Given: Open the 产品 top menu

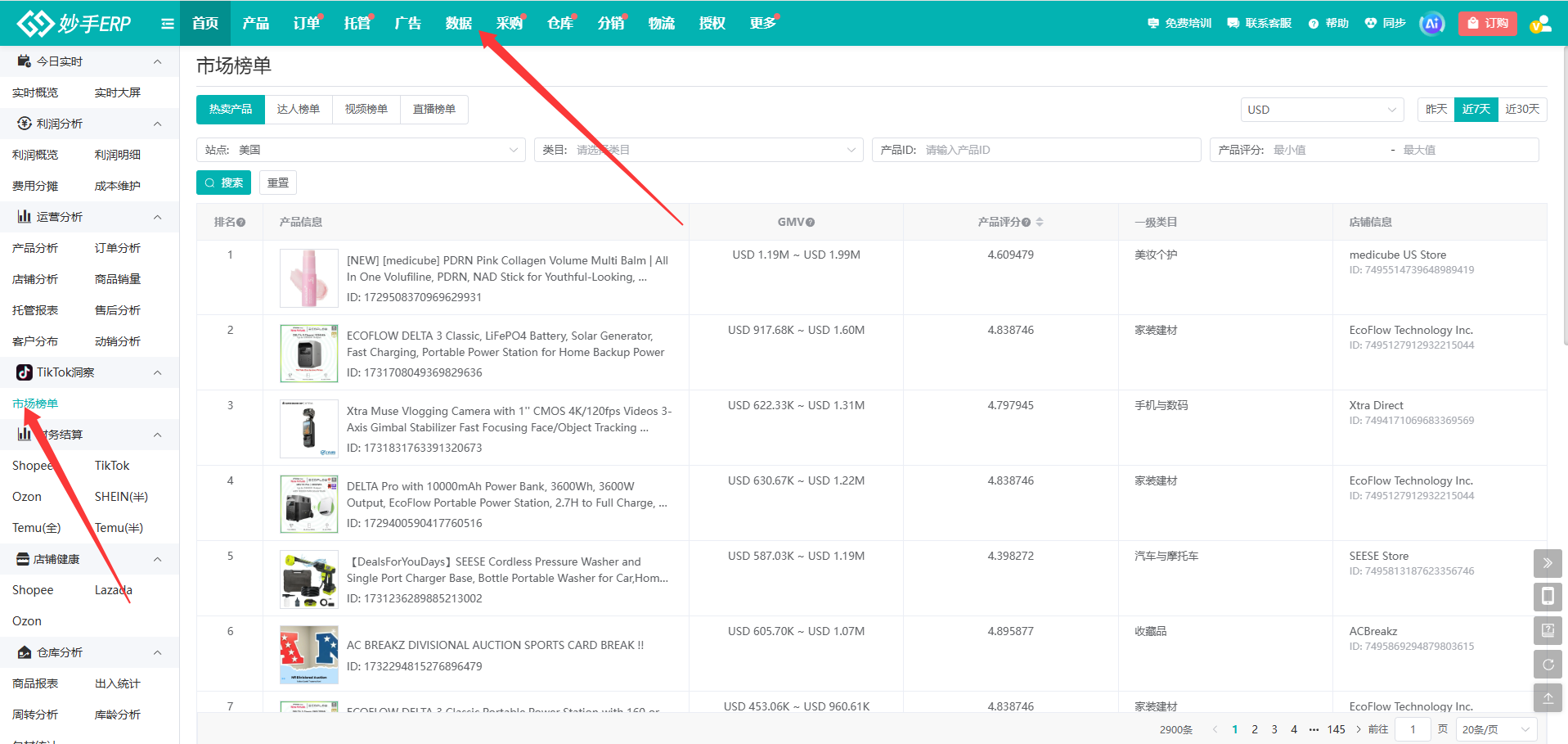Looking at the screenshot, I should tap(256, 23).
